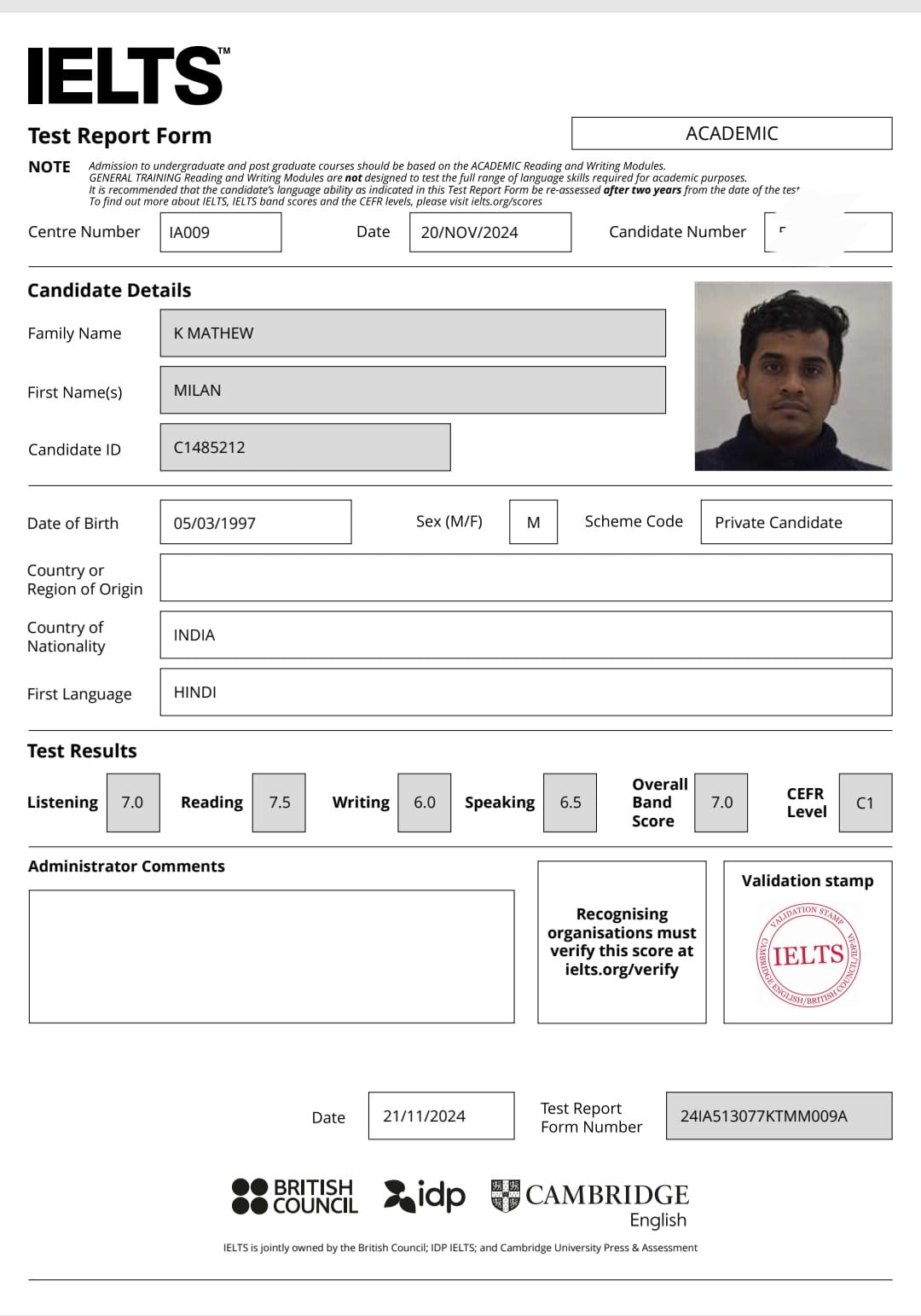The height and width of the screenshot is (1316, 921).
Task: Click the "Test Report Form Number" label
Action: (591, 1117)
